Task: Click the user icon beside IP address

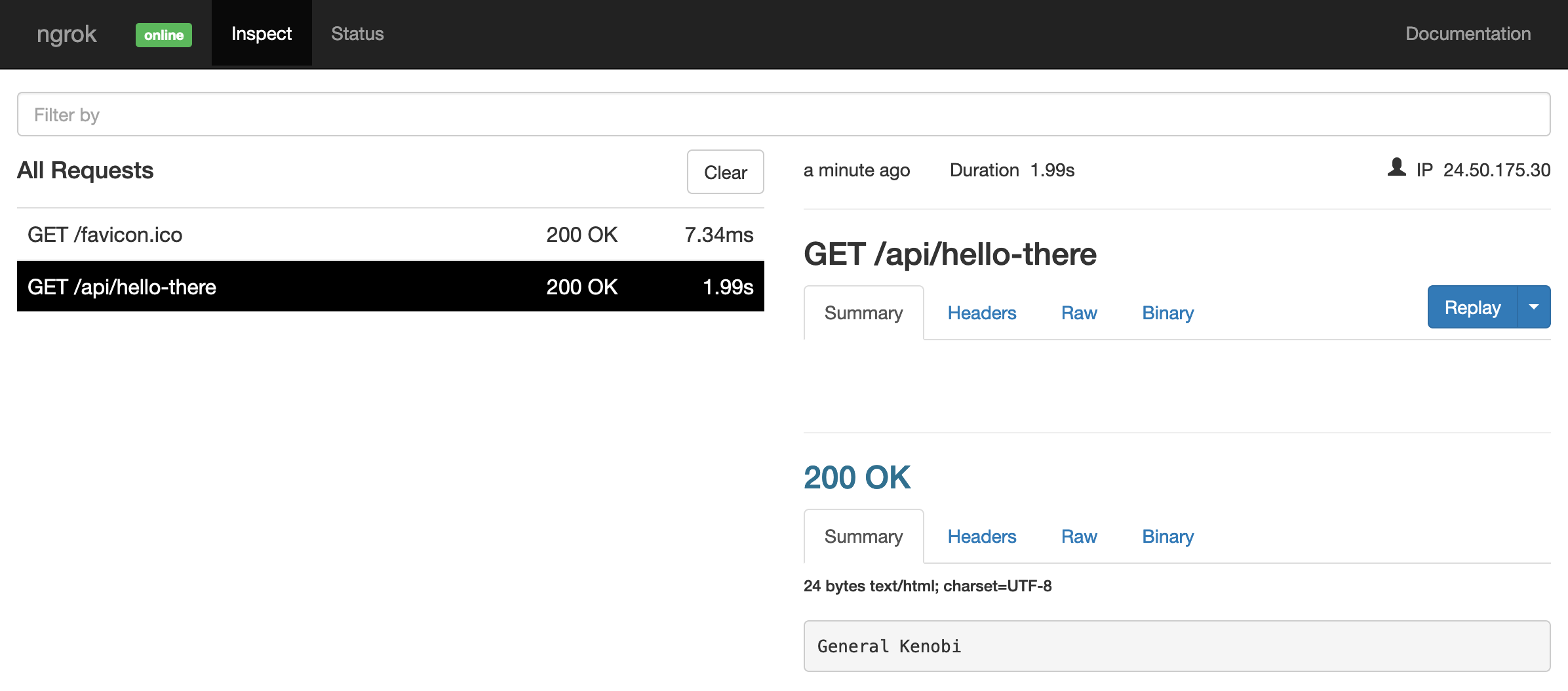Action: pos(1396,168)
